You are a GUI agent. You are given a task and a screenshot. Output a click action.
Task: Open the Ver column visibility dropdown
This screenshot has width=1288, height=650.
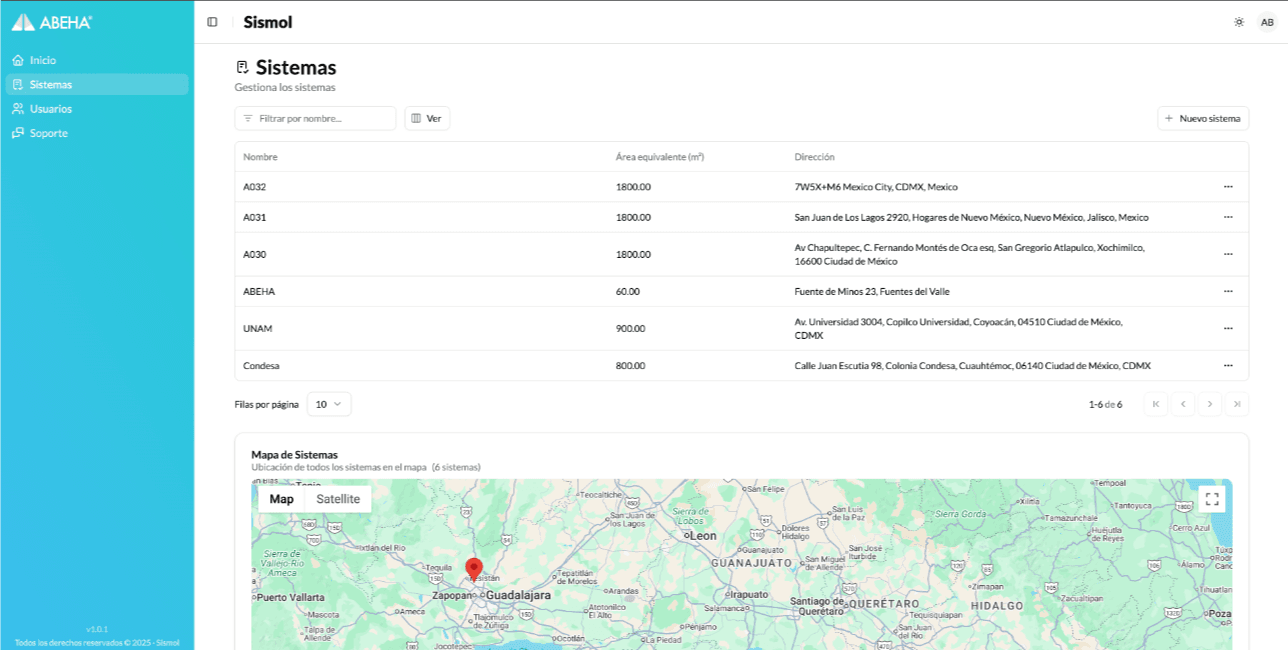pos(427,118)
